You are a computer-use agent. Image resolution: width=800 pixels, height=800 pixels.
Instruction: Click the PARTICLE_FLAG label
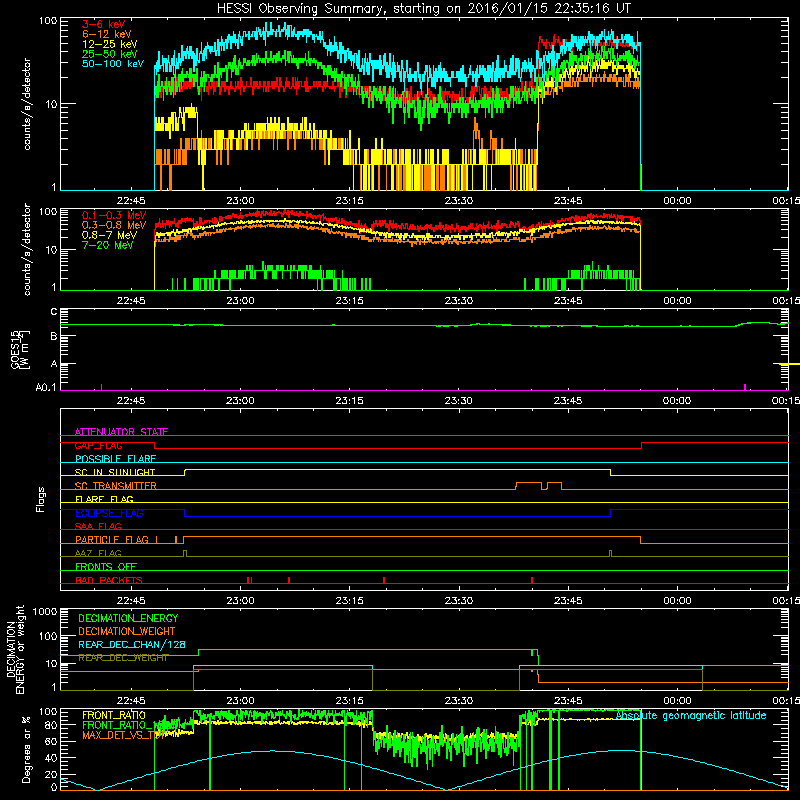click(113, 539)
